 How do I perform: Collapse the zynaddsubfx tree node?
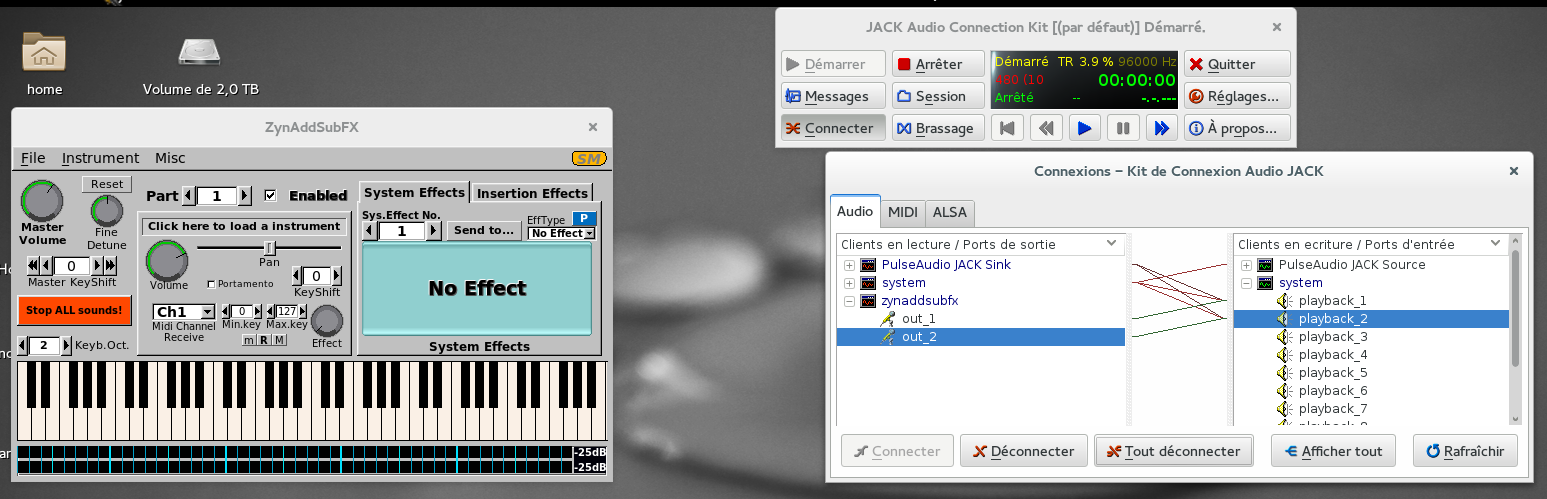click(x=849, y=301)
